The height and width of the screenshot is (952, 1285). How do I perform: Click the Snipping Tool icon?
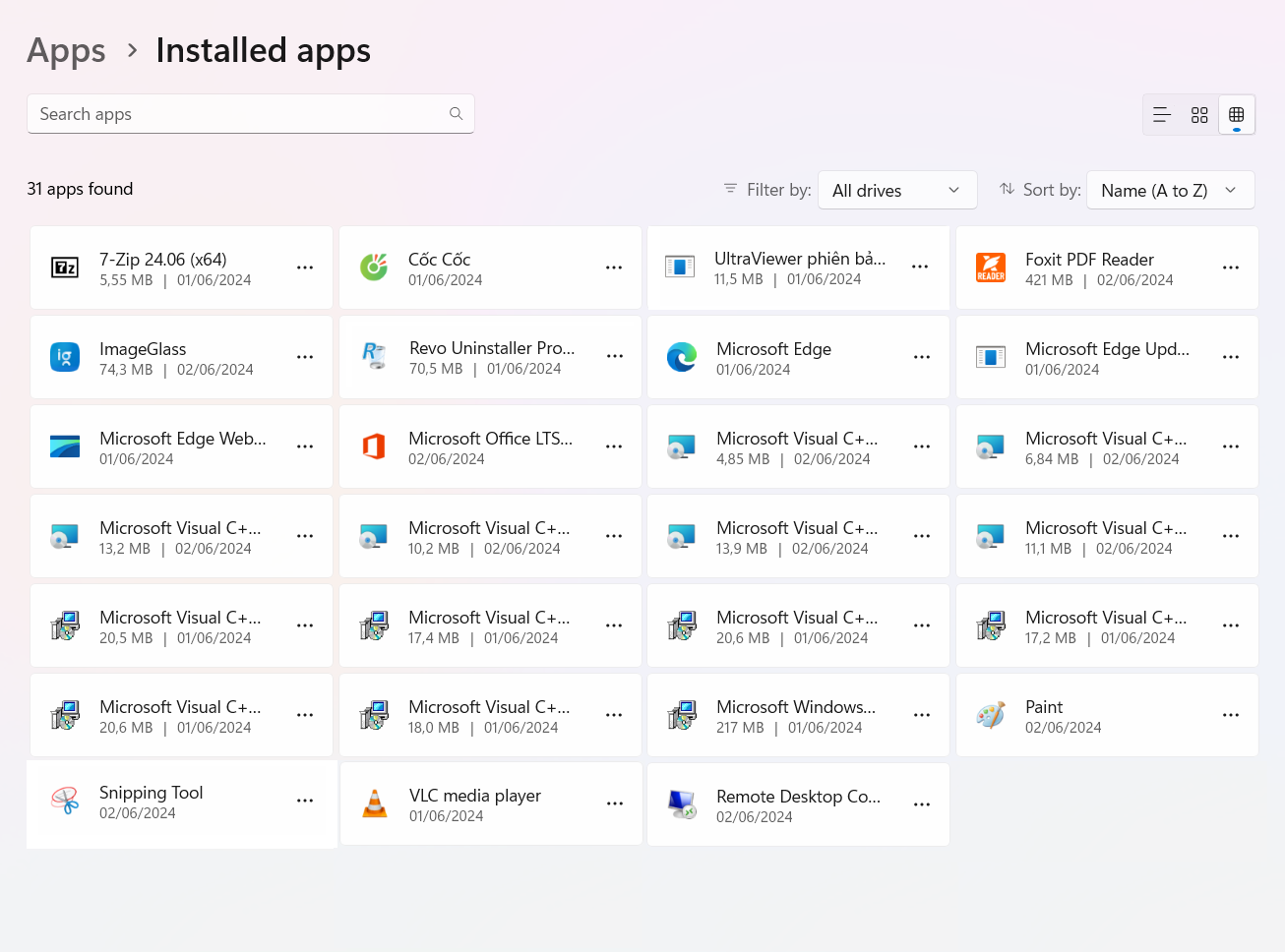point(65,801)
